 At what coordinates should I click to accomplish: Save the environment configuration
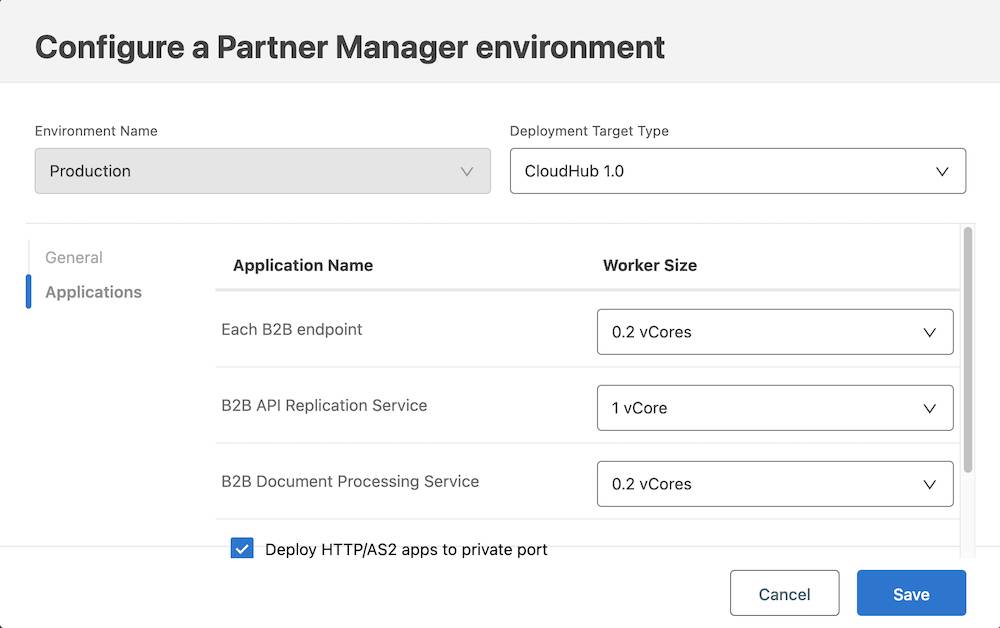point(911,593)
